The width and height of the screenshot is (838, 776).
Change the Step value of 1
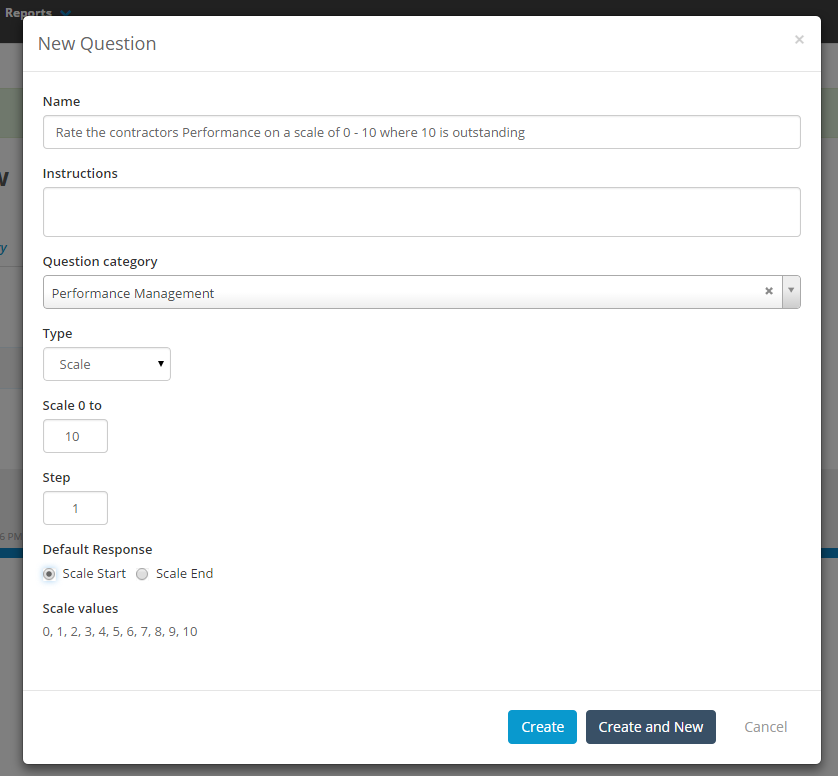(x=75, y=508)
